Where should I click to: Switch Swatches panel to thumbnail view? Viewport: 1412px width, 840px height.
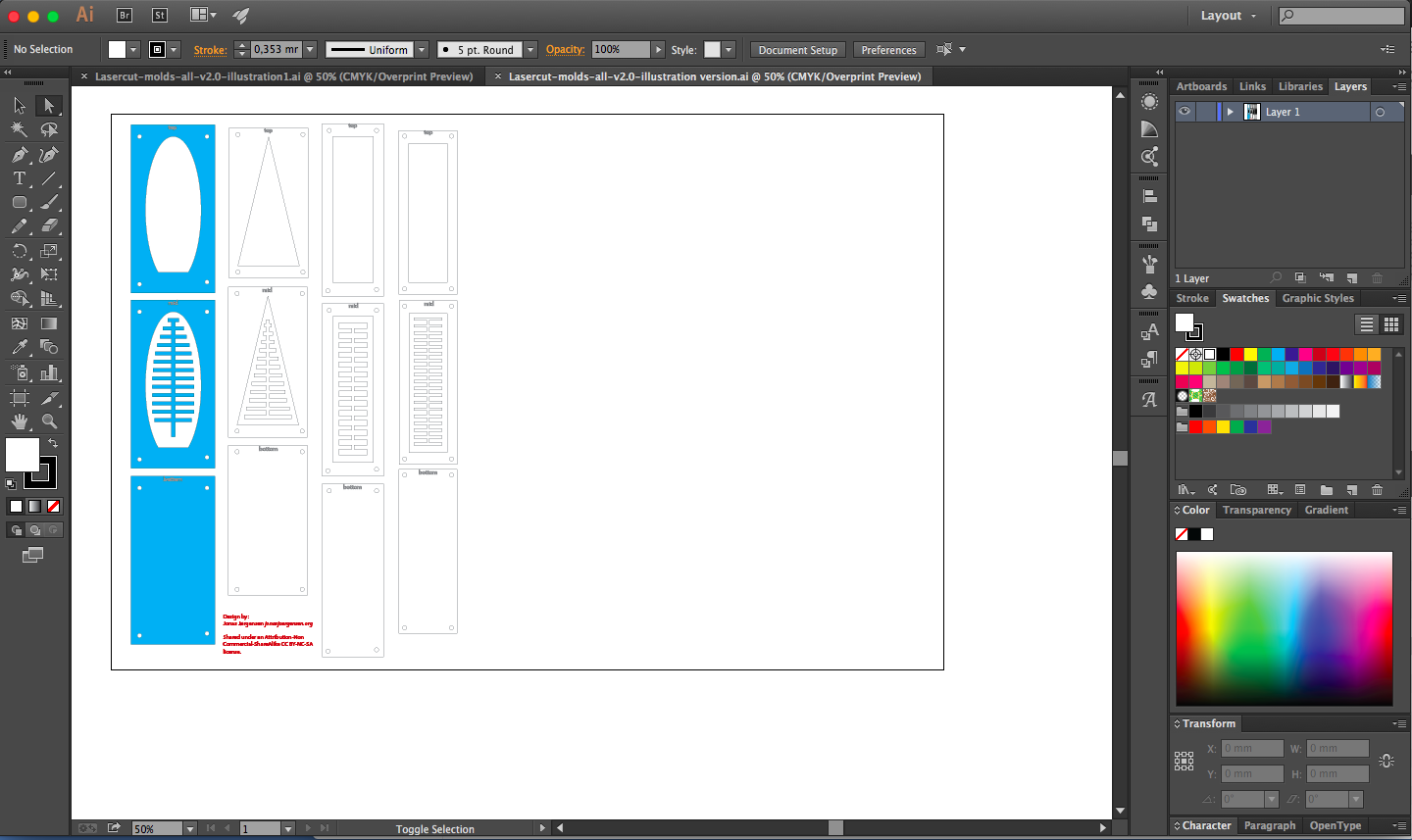point(1390,324)
